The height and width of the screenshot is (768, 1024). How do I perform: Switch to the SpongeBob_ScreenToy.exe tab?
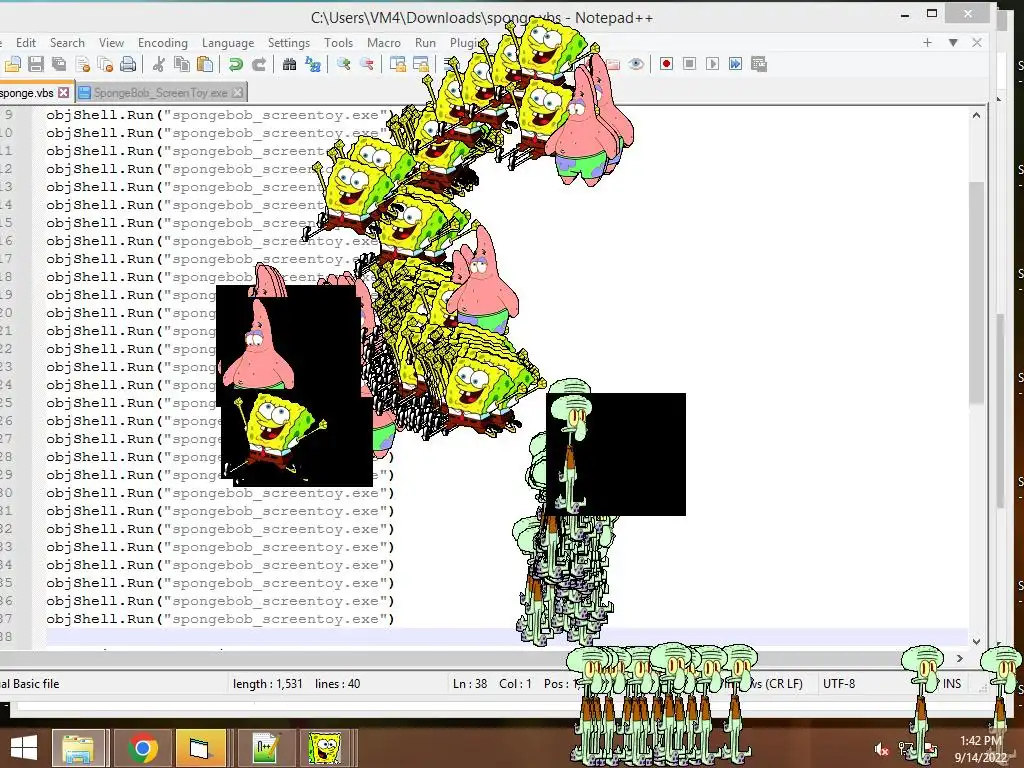pyautogui.click(x=160, y=93)
